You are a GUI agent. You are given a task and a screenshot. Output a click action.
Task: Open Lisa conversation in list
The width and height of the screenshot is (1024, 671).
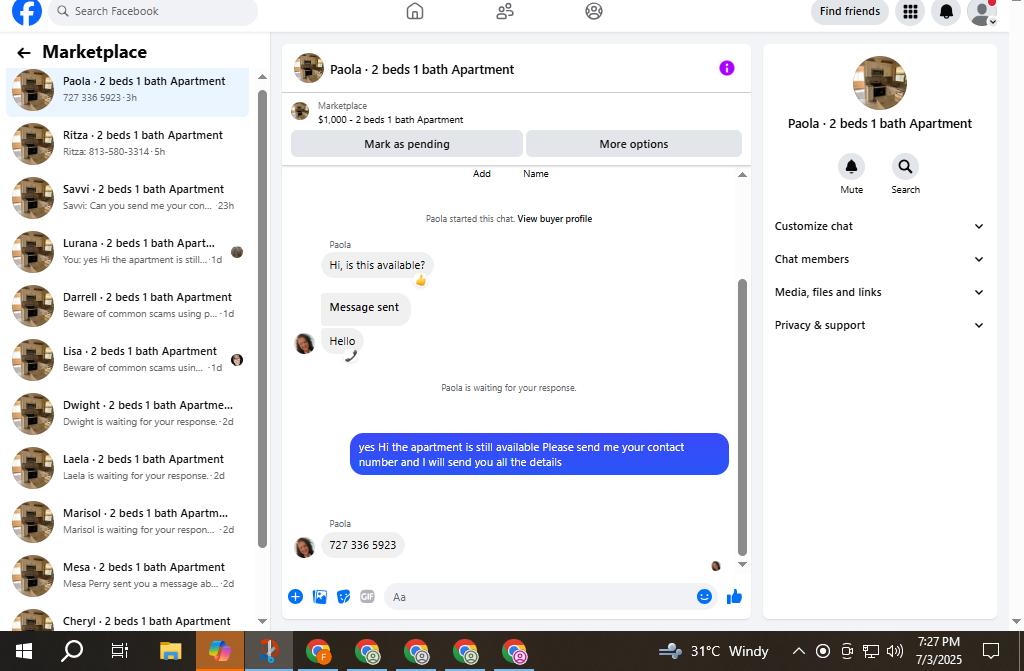click(x=127, y=359)
